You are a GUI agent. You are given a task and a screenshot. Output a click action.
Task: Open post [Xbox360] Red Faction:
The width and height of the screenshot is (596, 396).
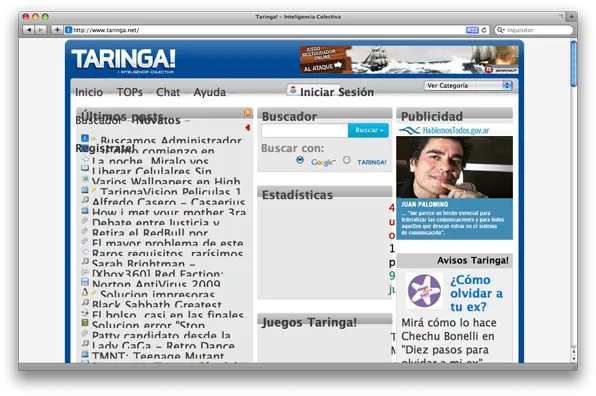pyautogui.click(x=158, y=274)
